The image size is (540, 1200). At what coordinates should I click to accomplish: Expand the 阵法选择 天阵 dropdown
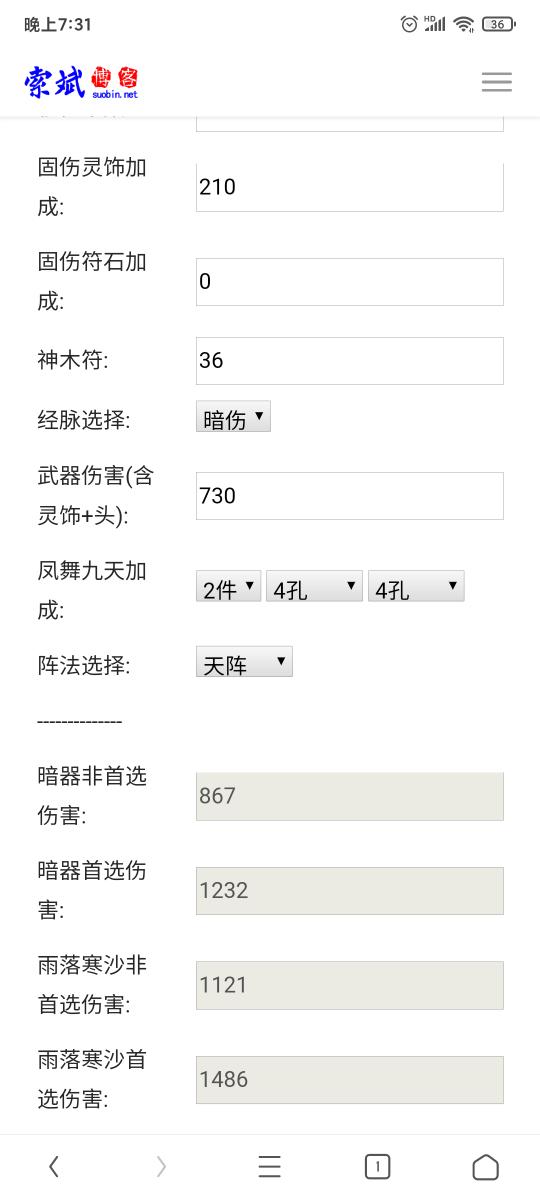pos(244,662)
